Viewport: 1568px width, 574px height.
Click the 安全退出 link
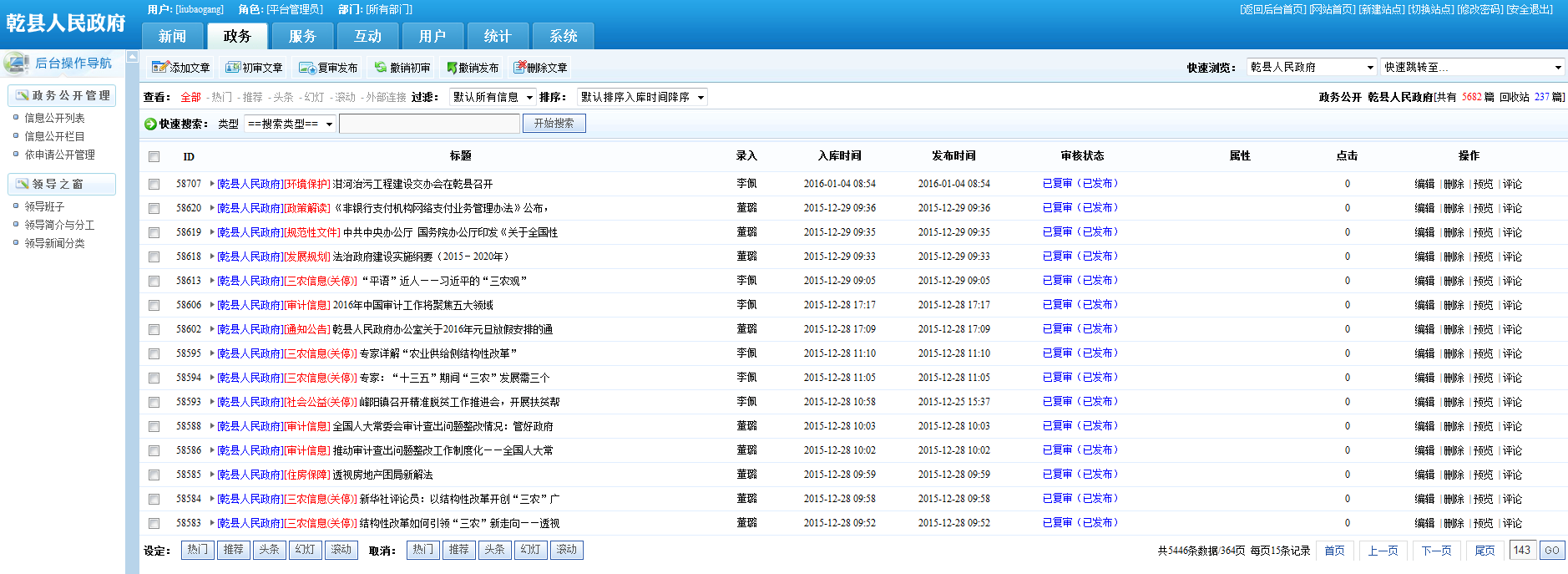tap(1530, 9)
